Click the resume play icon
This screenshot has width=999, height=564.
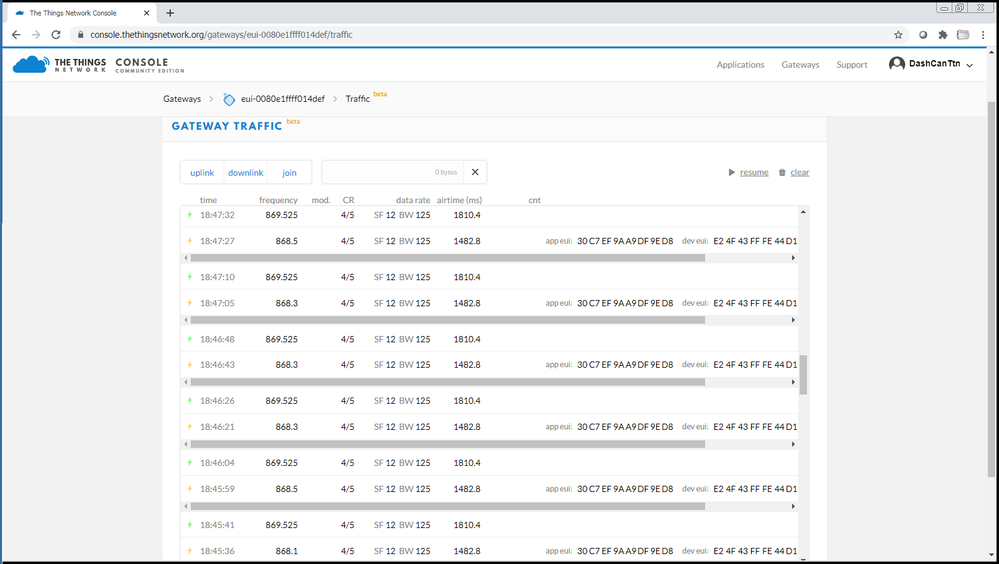tap(731, 172)
